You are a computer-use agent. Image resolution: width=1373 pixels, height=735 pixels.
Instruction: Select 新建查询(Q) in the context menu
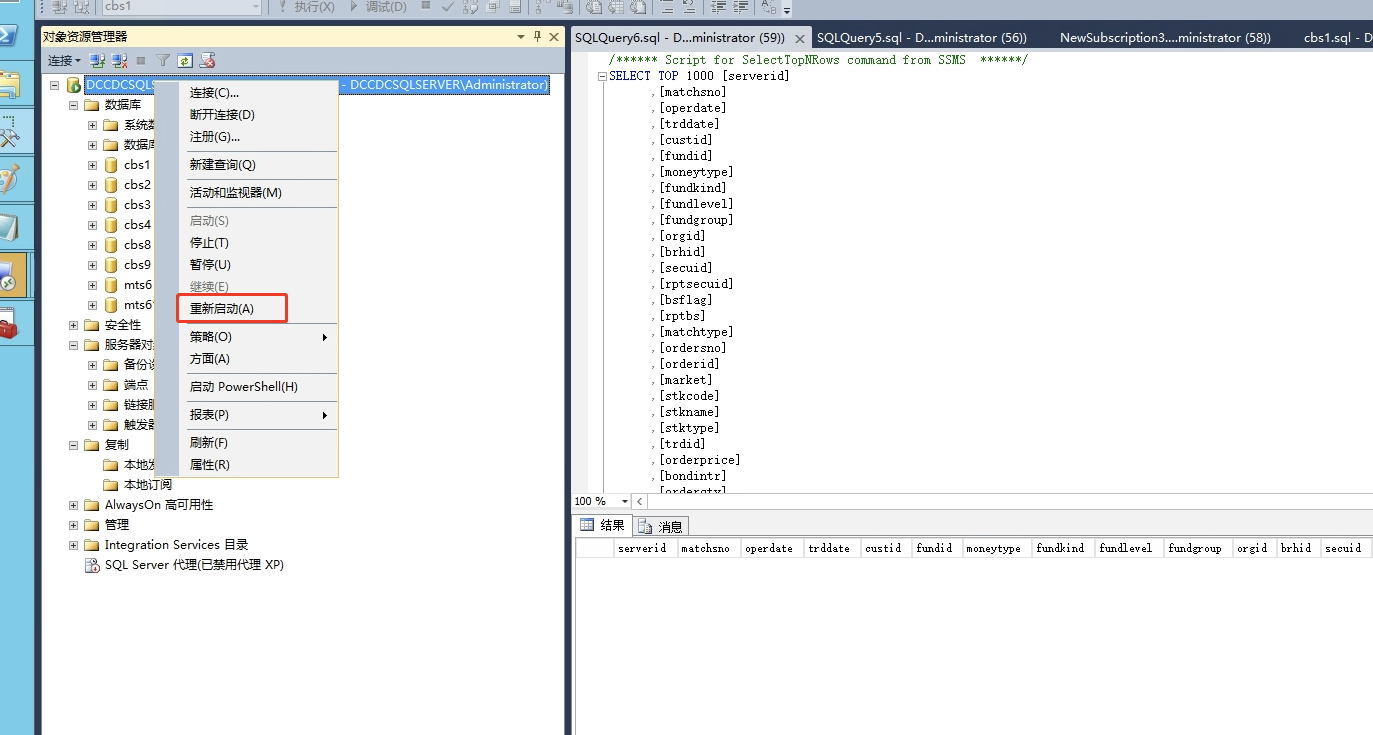pyautogui.click(x=223, y=165)
